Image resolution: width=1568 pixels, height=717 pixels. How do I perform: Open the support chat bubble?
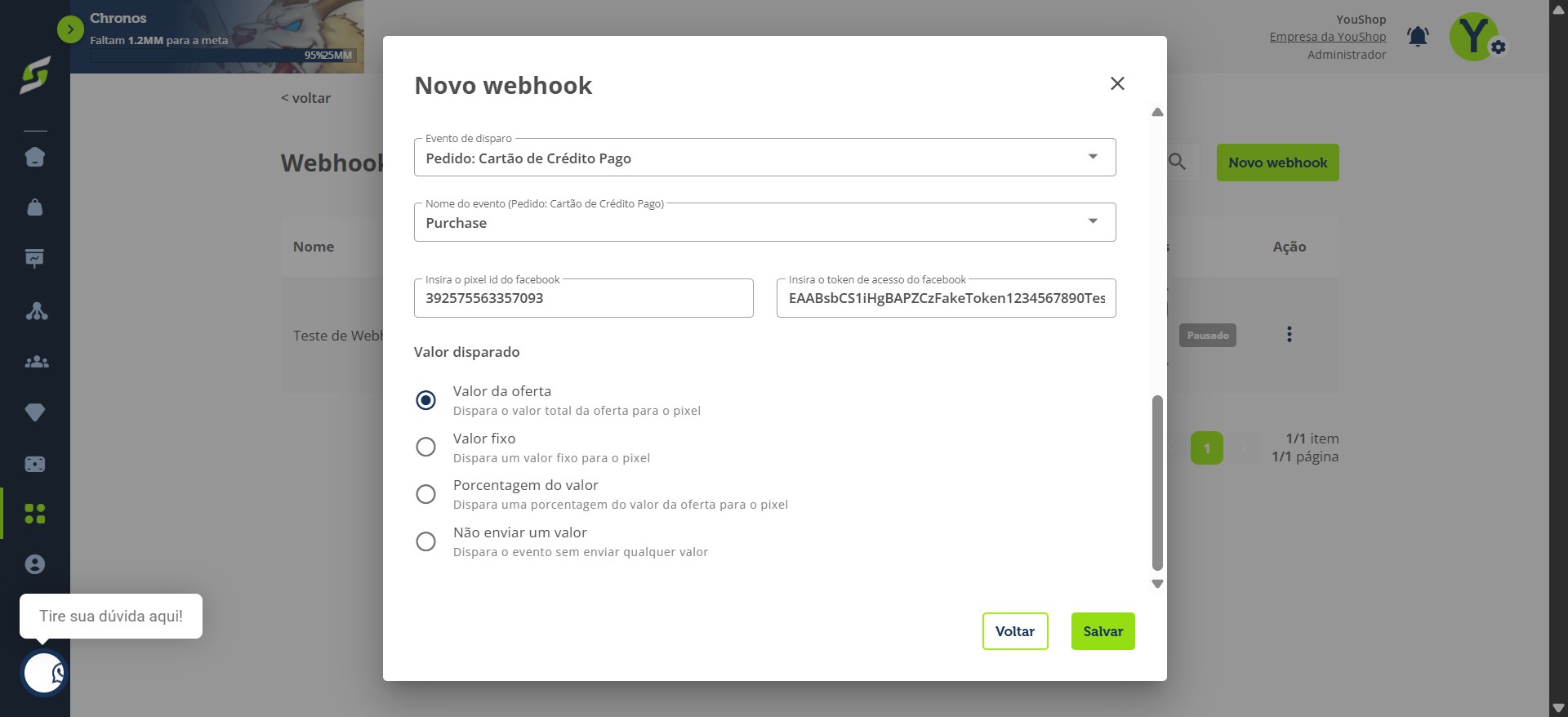click(x=44, y=674)
